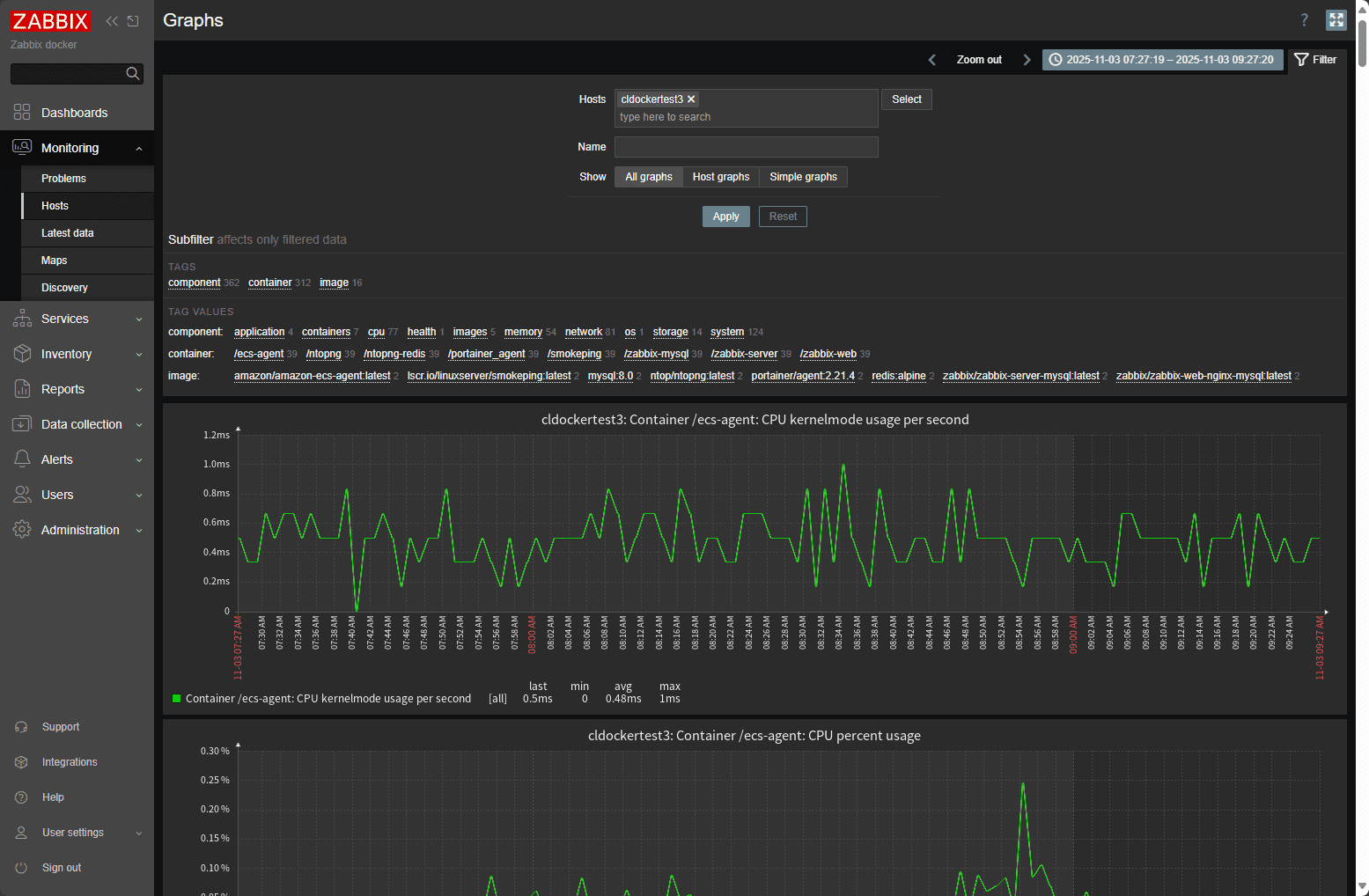Open Integrations in the sidebar
Viewport: 1369px width, 896px height.
(x=69, y=761)
